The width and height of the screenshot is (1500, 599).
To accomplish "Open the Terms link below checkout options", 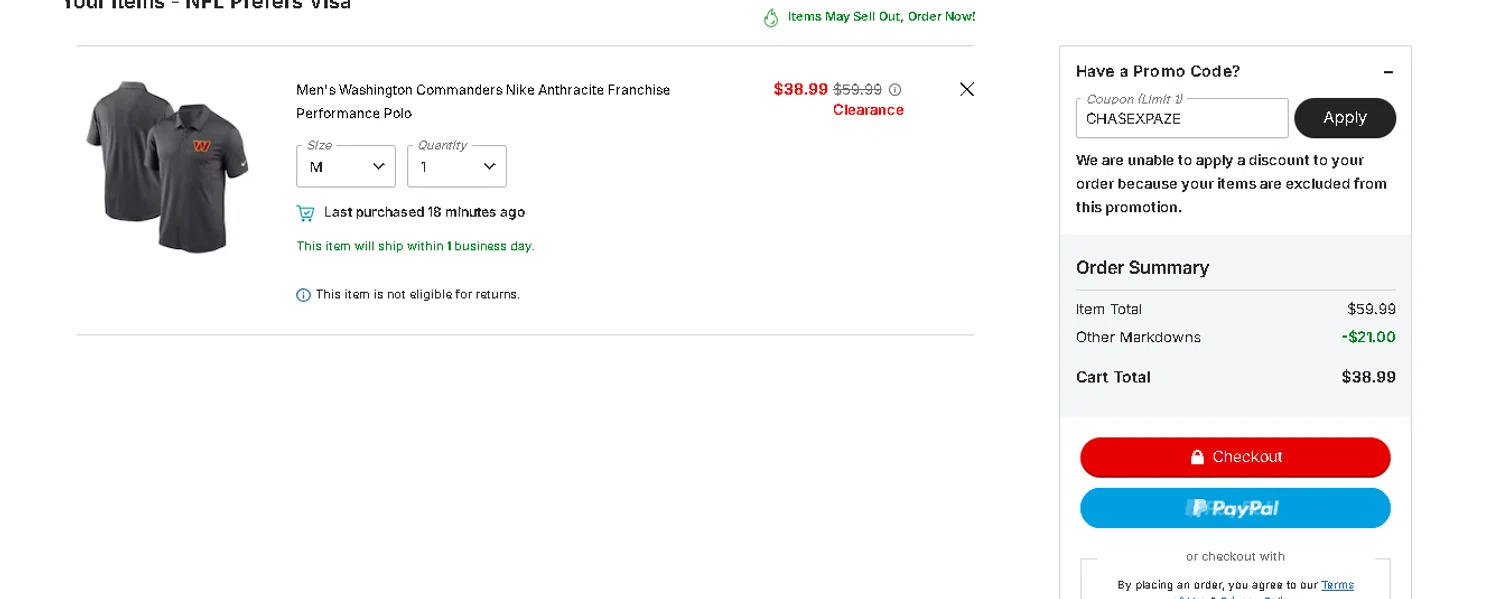I will coord(1337,585).
